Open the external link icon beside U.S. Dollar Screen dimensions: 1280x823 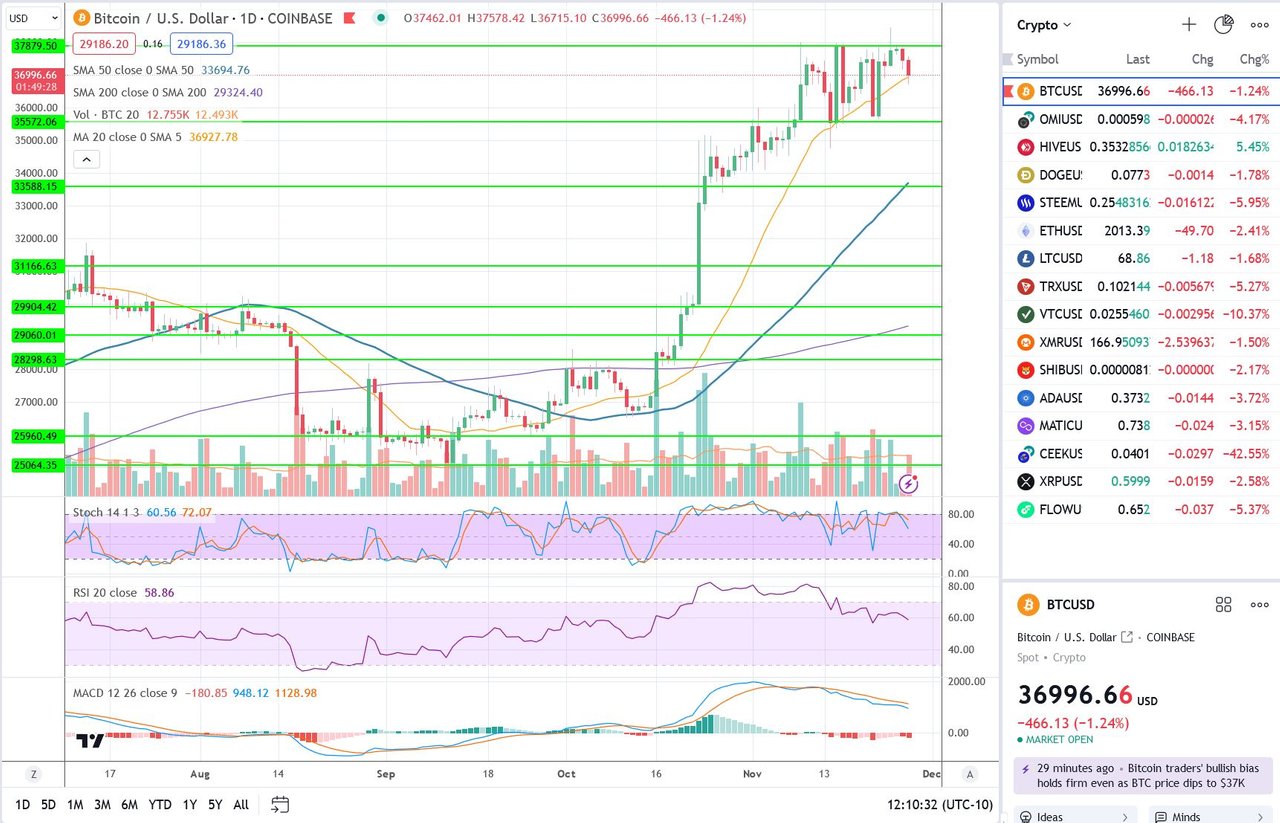tap(1127, 637)
